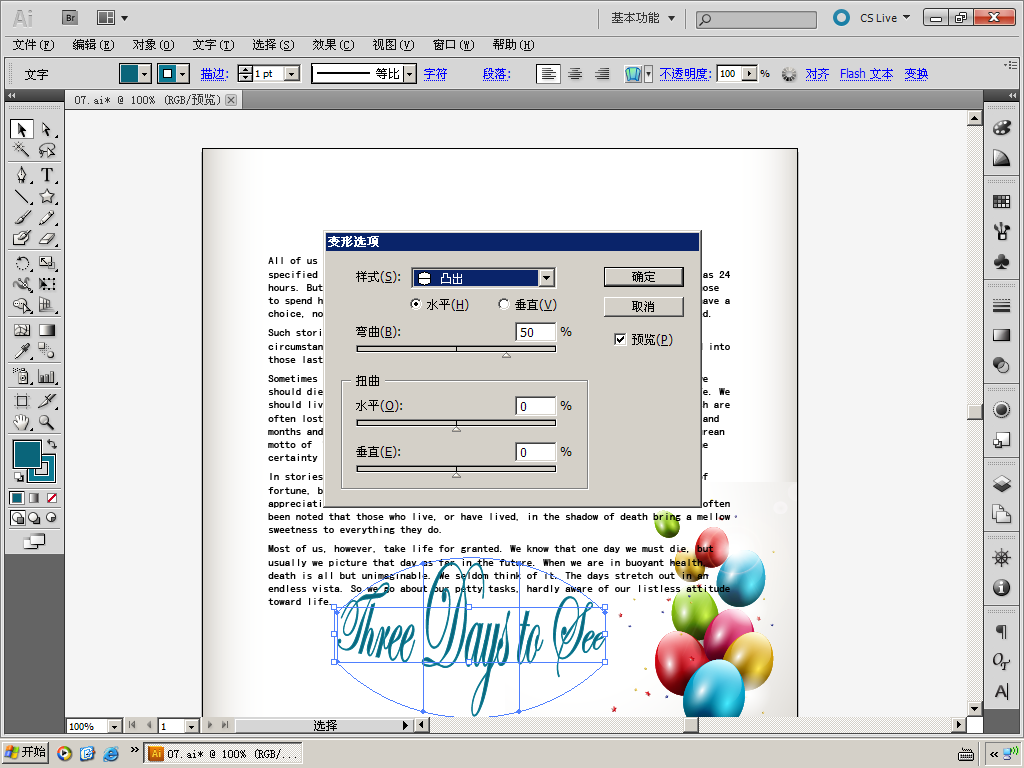Select the Blend tool
The height and width of the screenshot is (768, 1024).
(x=46, y=351)
